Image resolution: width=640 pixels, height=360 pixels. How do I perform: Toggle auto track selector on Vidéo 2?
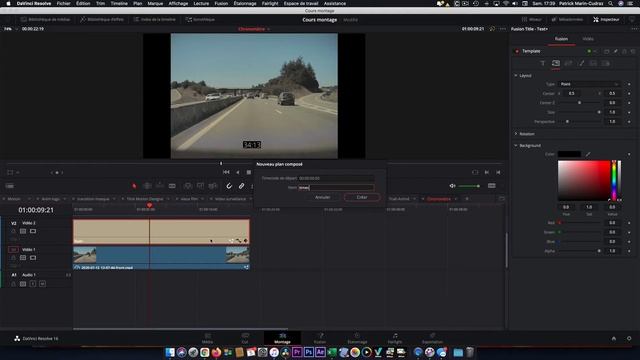click(x=23, y=231)
